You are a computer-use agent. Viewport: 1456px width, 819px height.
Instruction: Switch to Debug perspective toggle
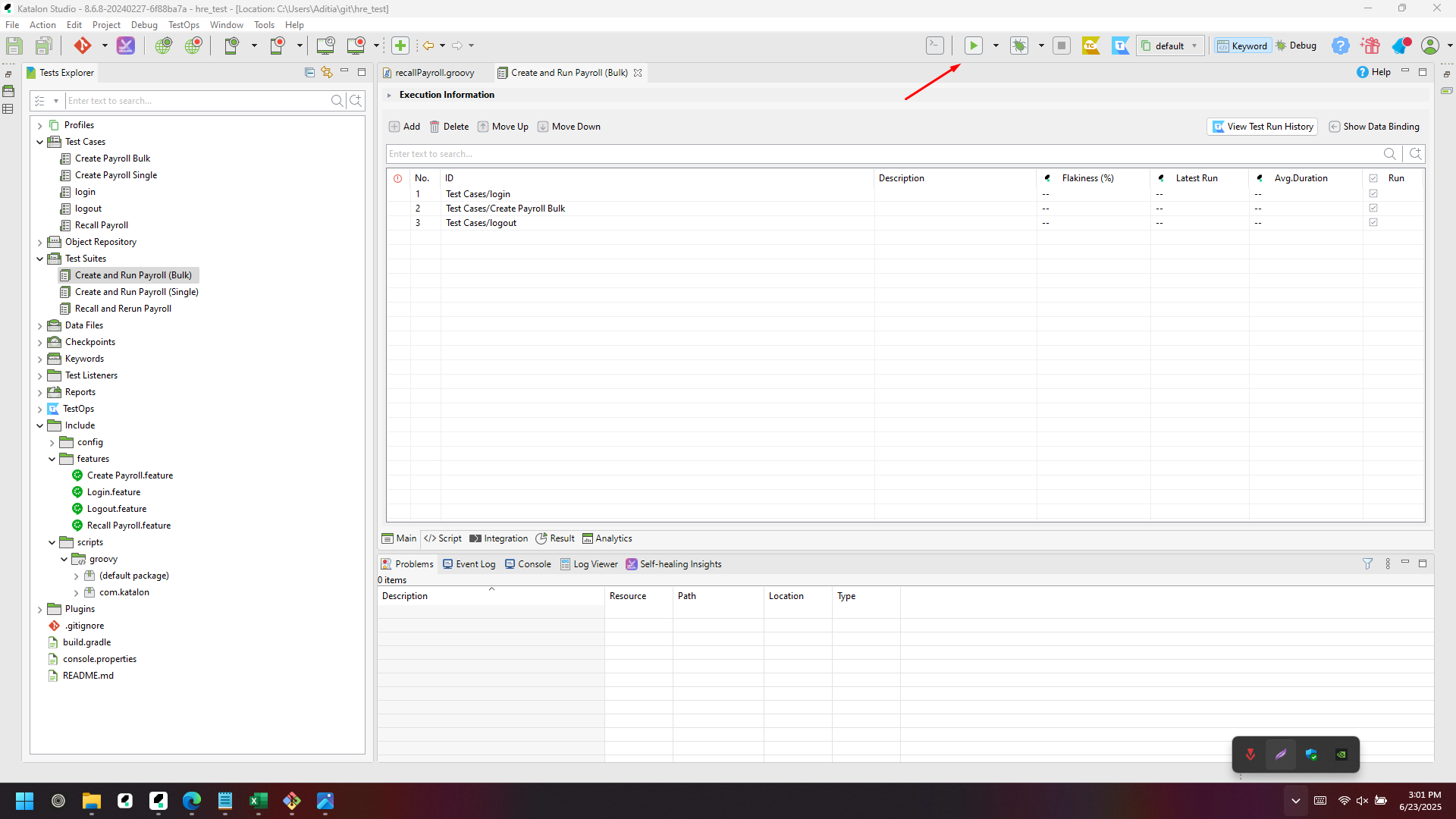1297,45
